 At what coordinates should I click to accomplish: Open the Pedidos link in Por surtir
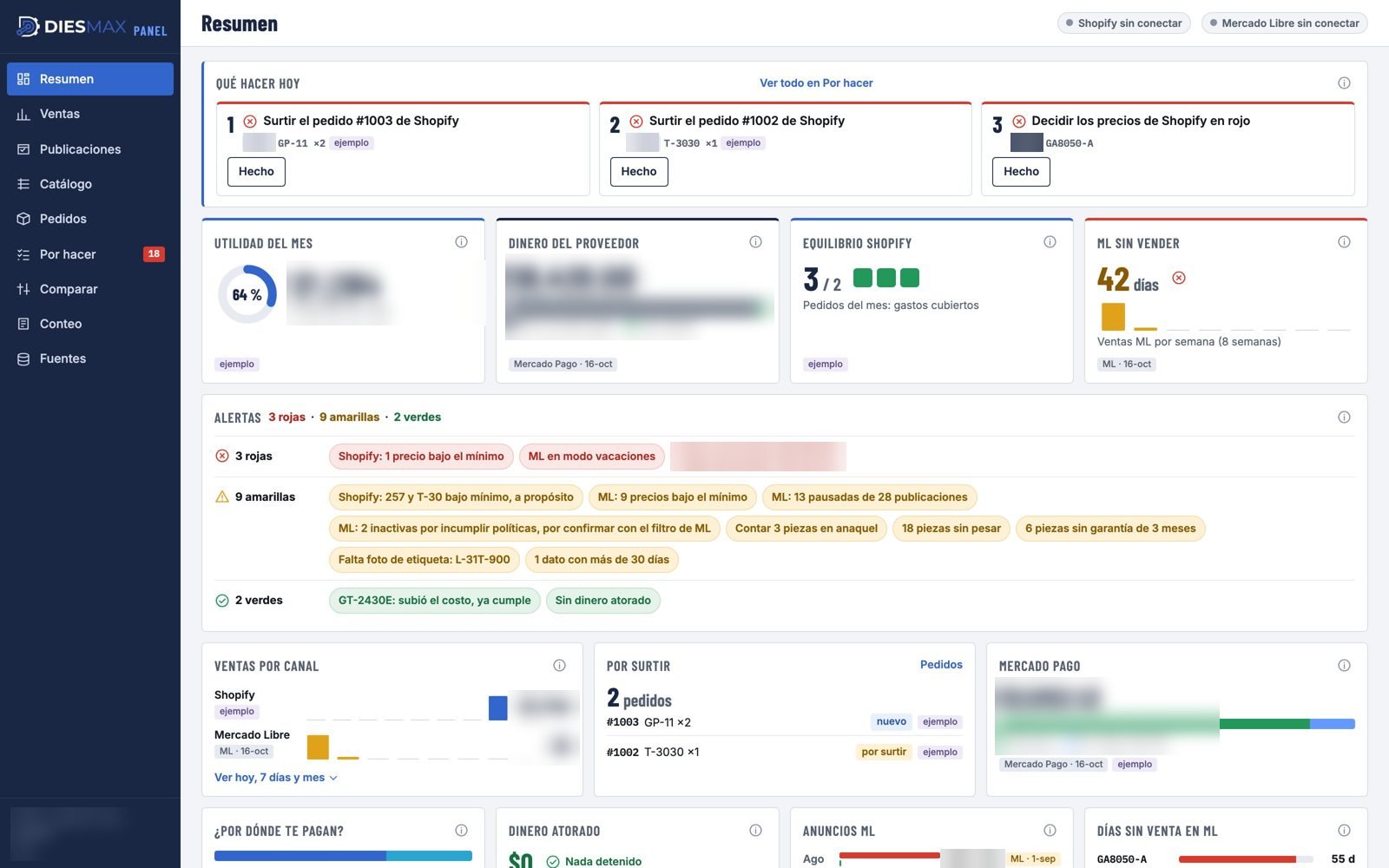[x=941, y=665]
